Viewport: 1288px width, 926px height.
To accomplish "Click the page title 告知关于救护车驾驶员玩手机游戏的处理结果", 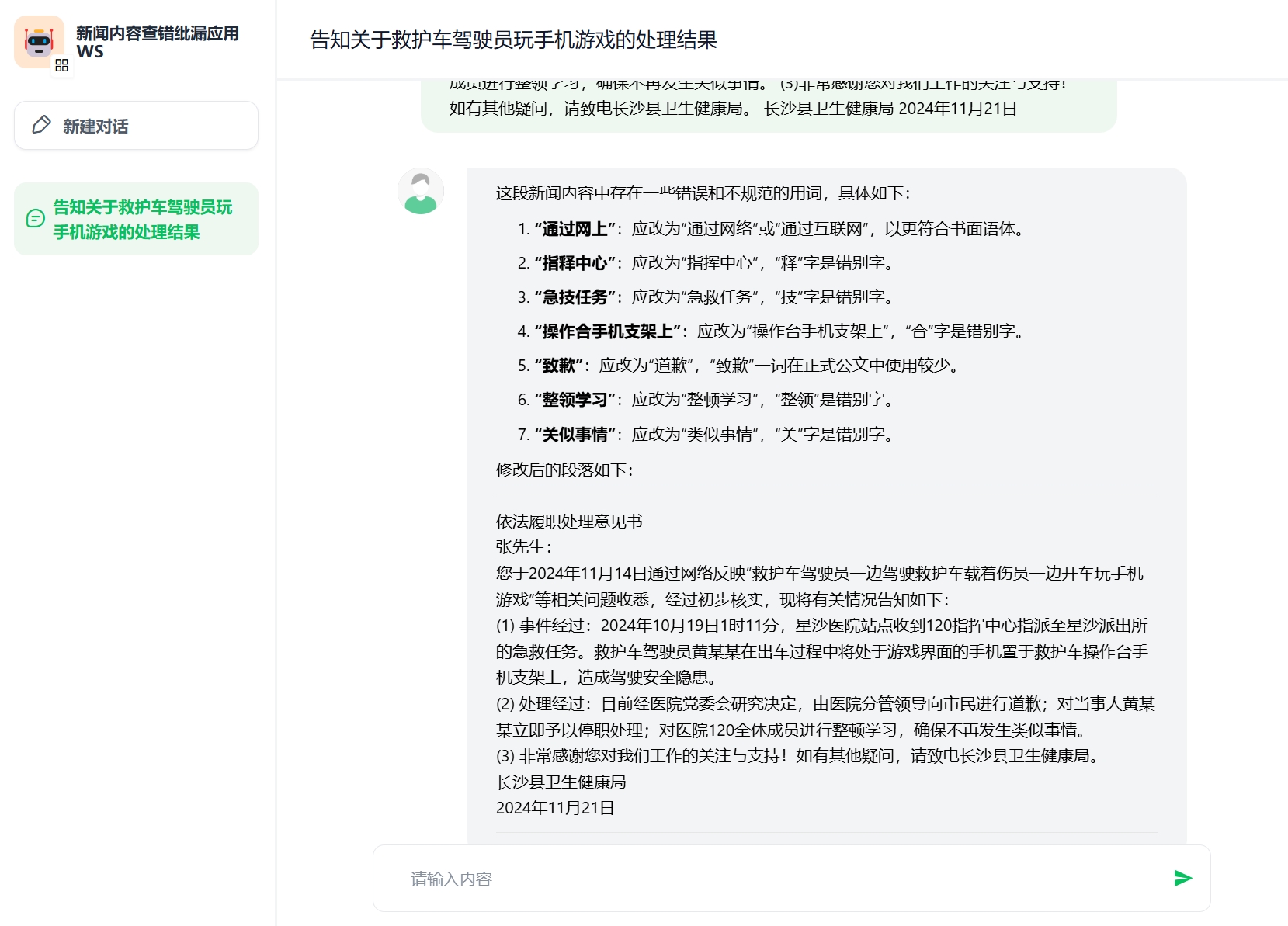I will pos(513,40).
